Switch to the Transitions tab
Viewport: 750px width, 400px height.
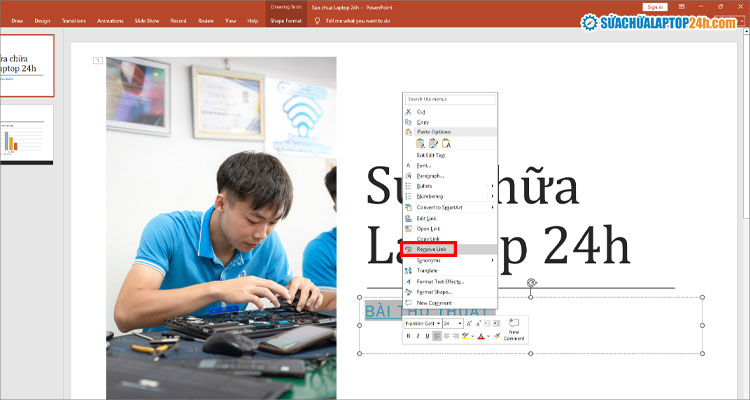point(73,21)
